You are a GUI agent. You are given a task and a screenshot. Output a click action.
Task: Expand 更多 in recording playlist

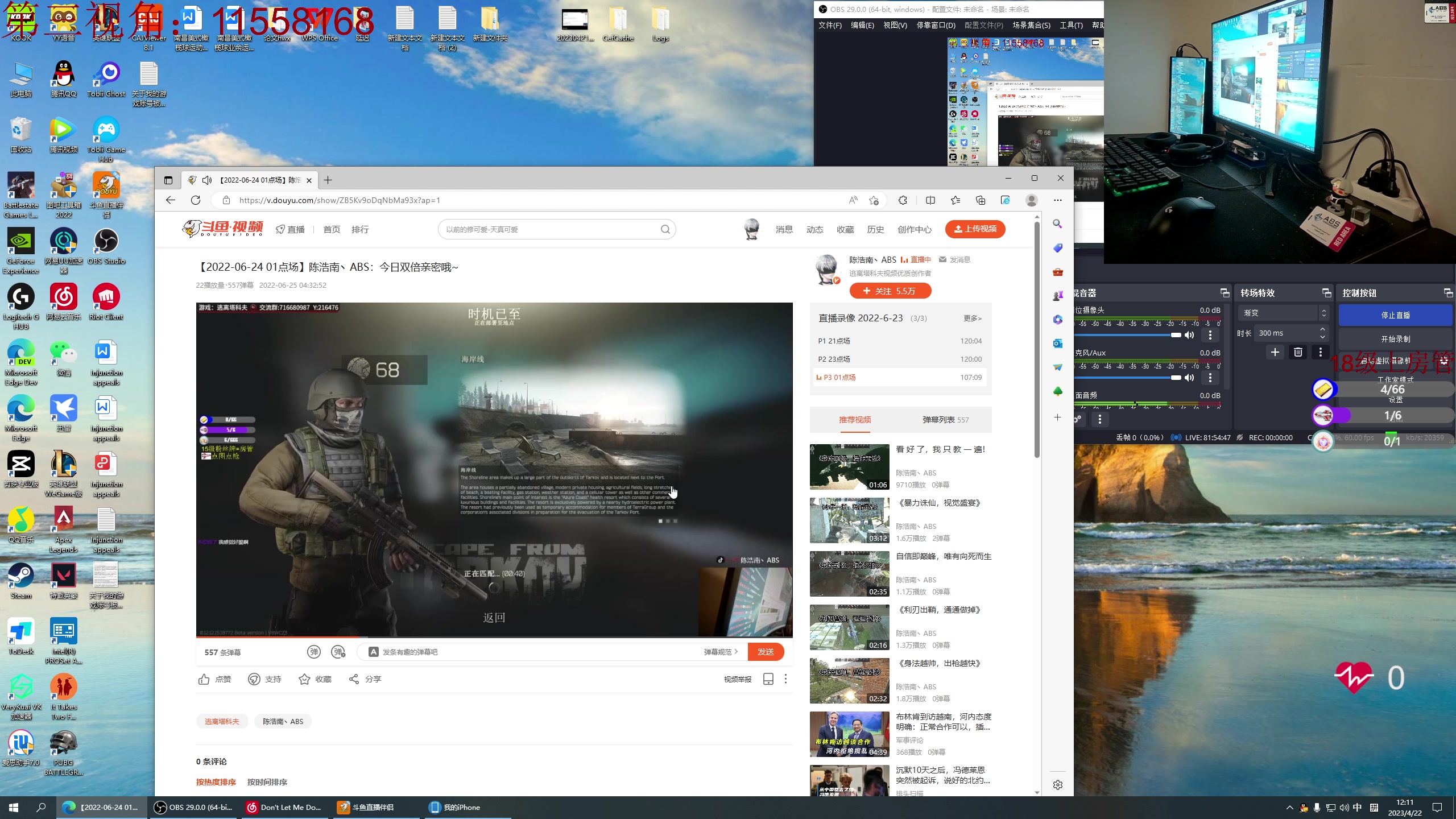pos(972,318)
